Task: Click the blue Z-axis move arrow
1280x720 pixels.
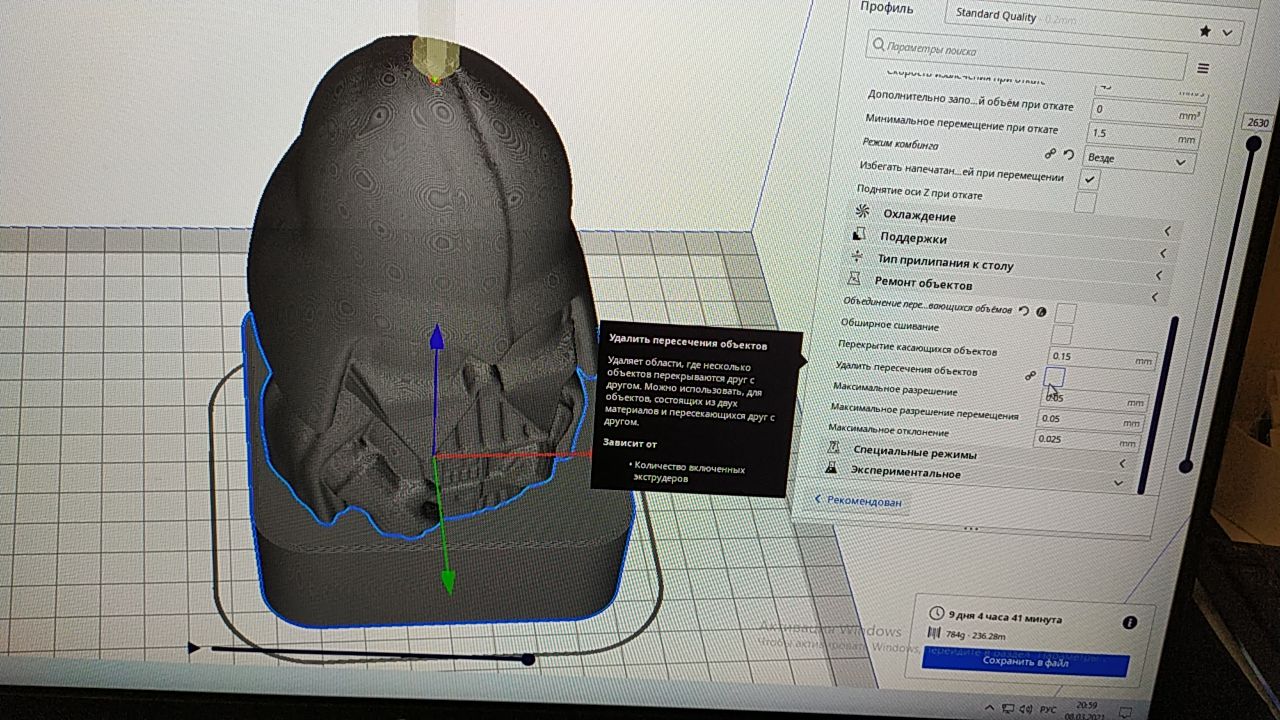Action: pos(436,338)
